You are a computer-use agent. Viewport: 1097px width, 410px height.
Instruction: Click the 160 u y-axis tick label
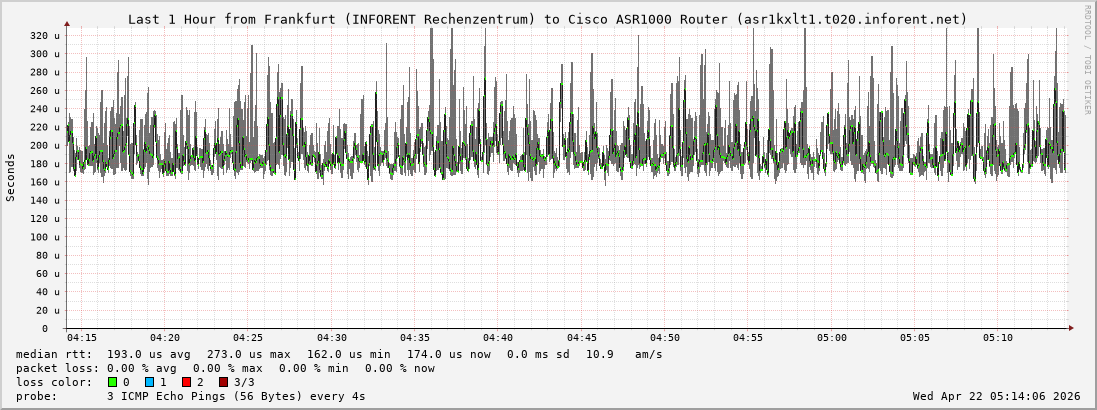(x=44, y=182)
